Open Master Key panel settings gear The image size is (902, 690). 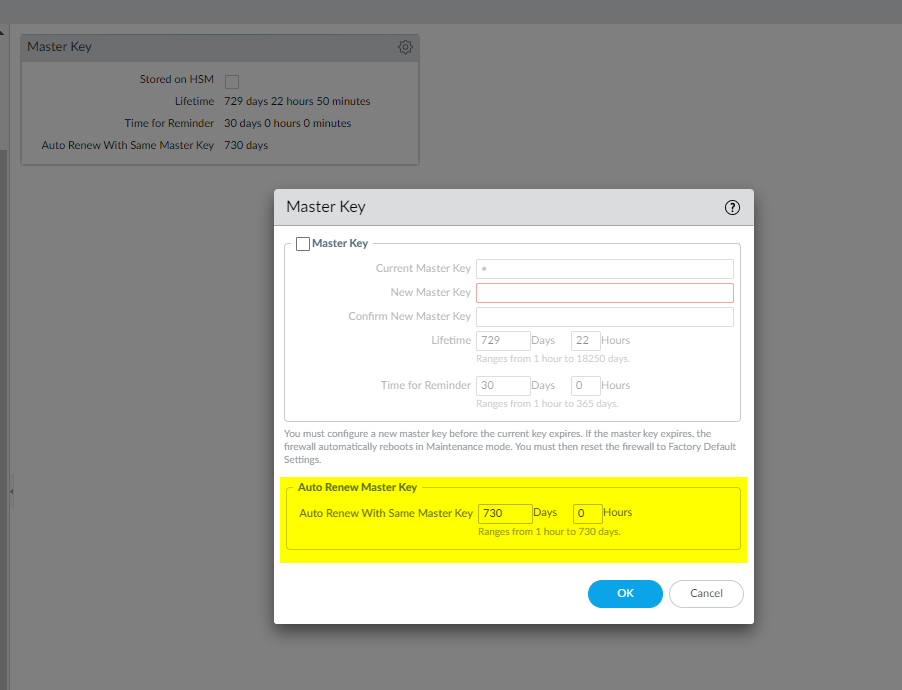(405, 47)
